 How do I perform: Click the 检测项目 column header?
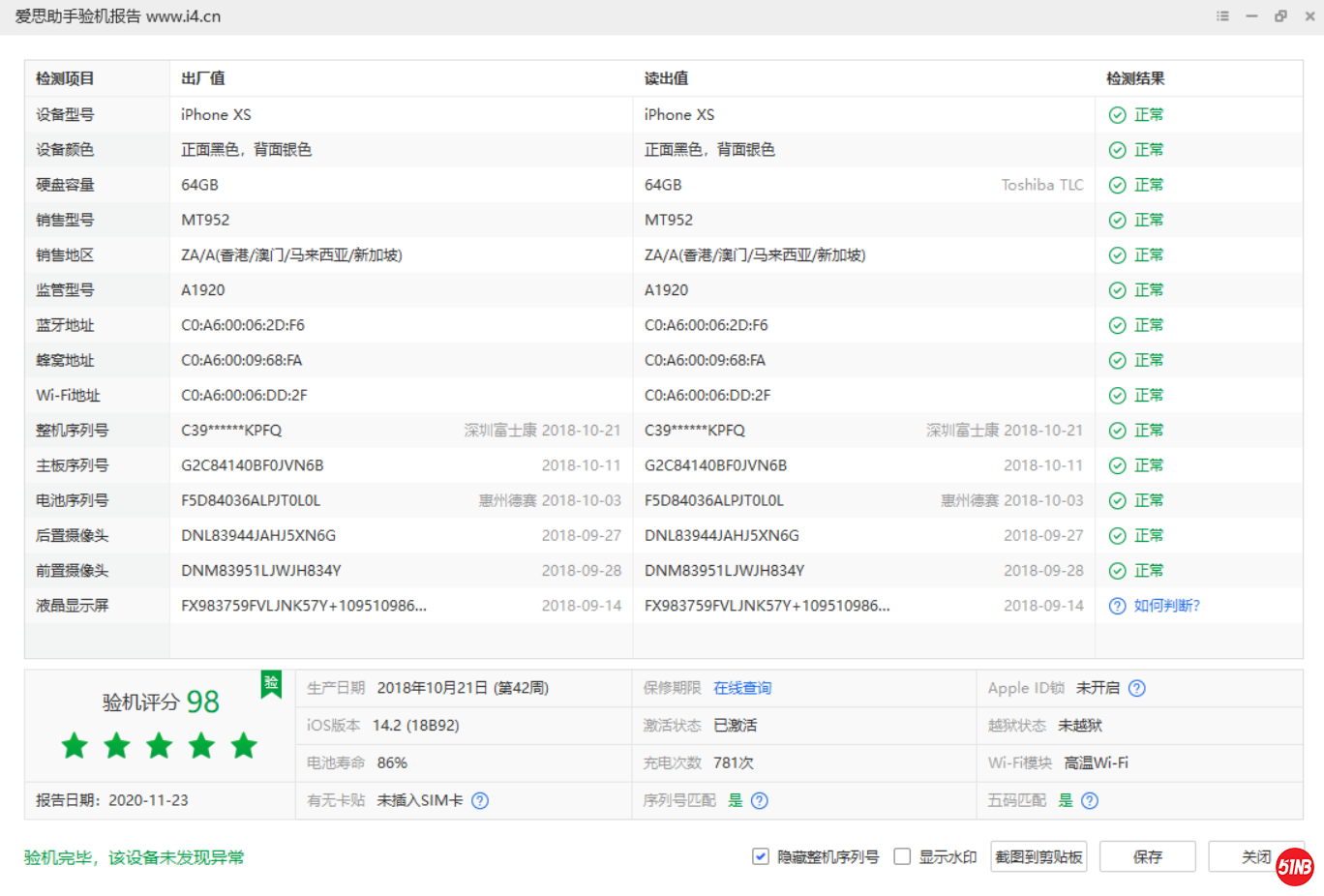[65, 78]
